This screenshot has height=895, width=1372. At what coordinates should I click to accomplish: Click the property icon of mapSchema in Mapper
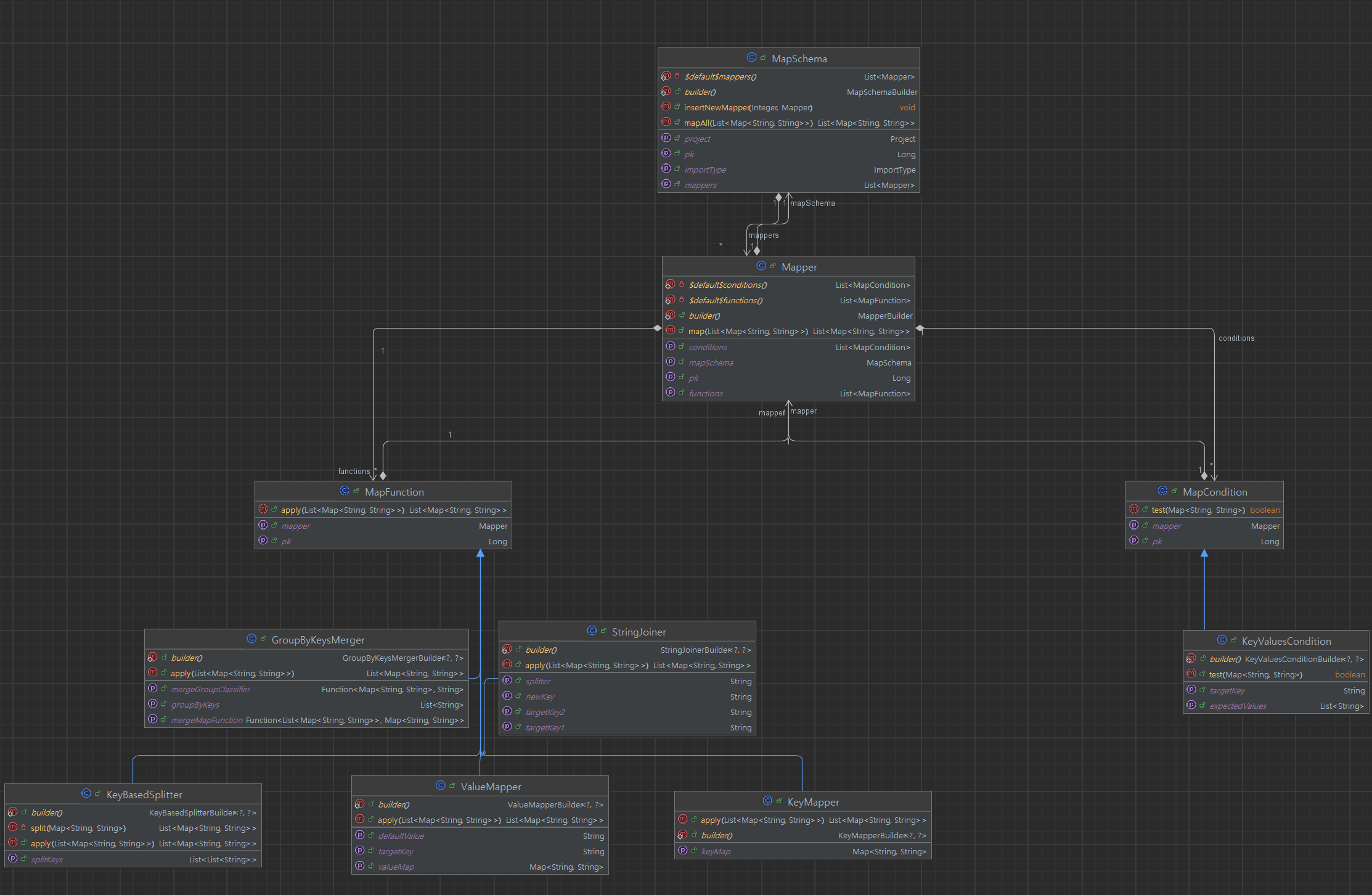click(x=671, y=362)
